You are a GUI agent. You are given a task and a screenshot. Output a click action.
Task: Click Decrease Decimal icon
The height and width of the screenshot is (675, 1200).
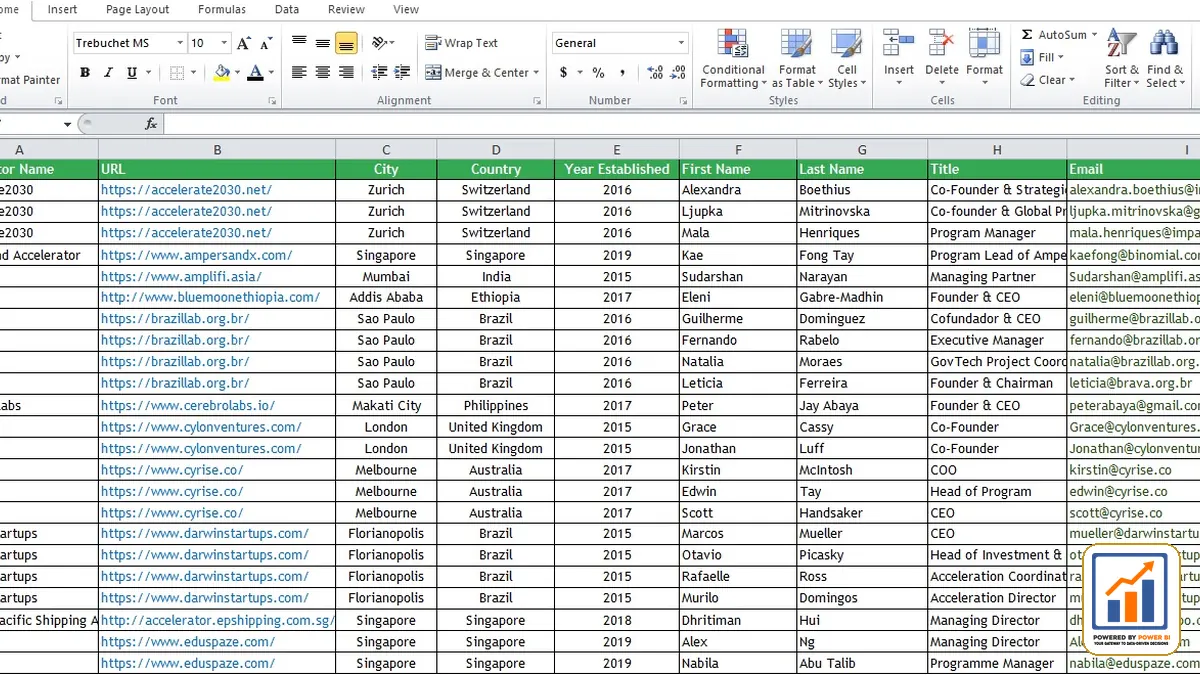(x=680, y=73)
